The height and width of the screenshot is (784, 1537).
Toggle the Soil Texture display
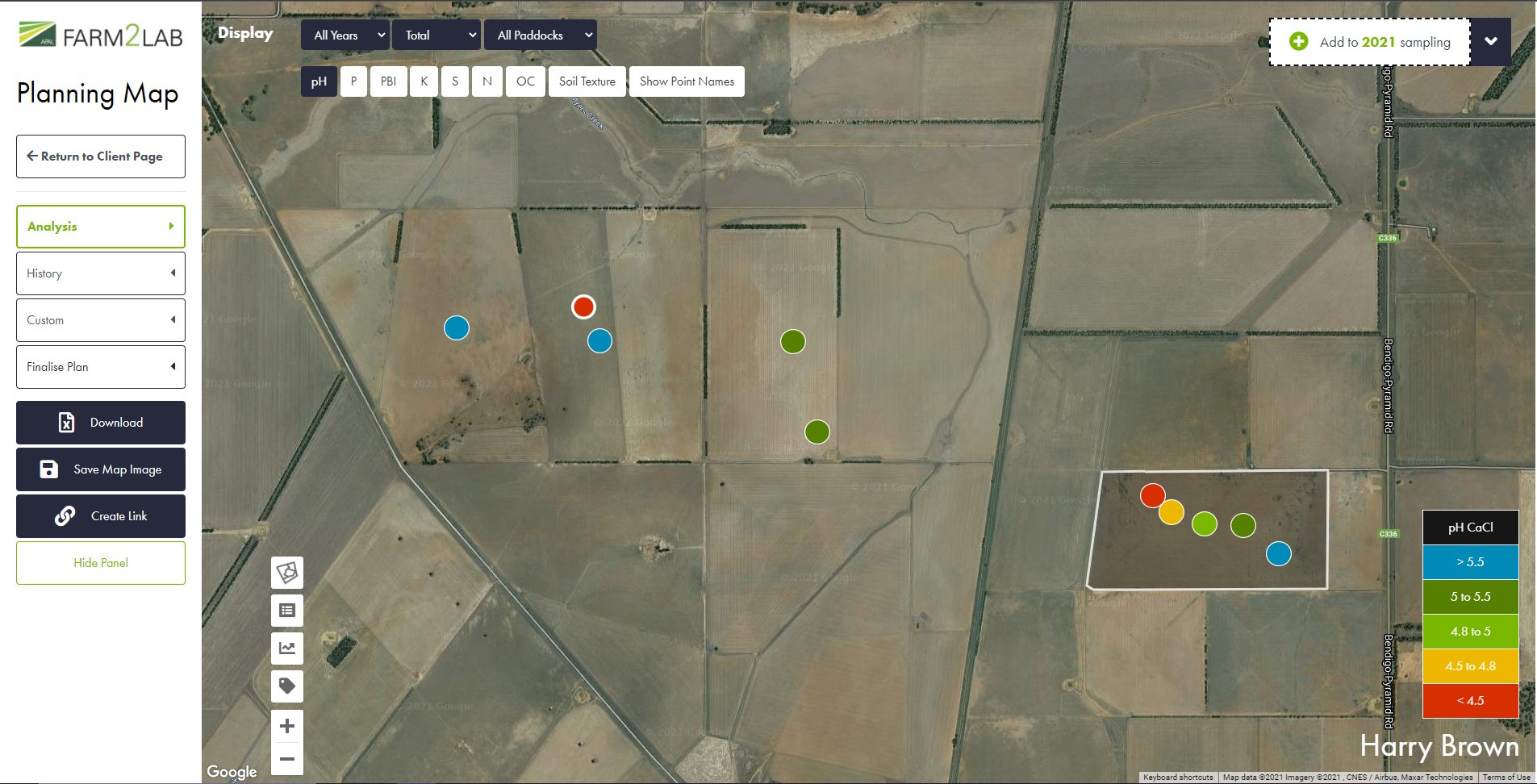(x=587, y=81)
